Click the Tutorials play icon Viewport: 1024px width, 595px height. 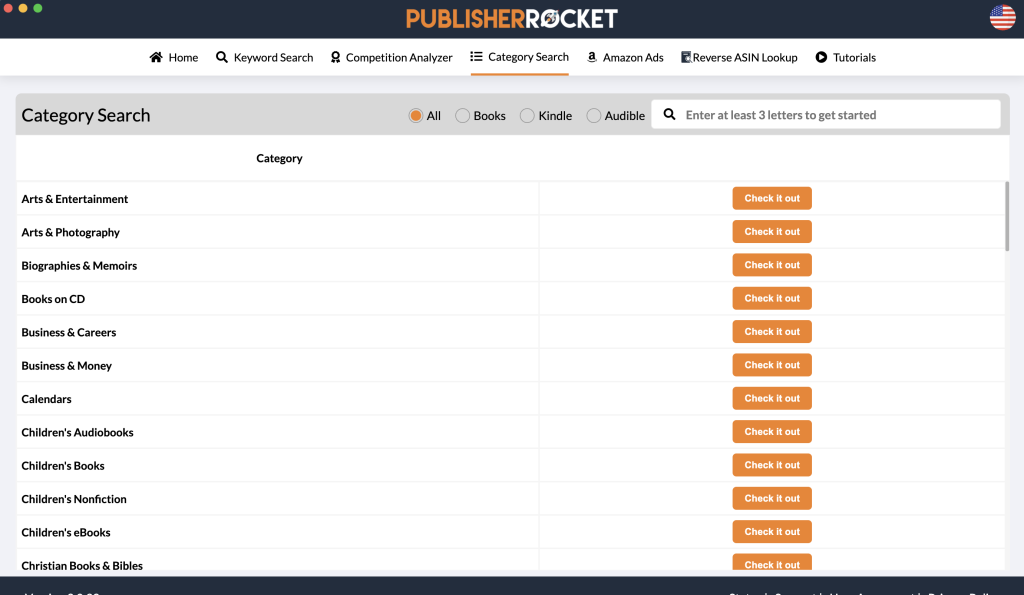click(821, 58)
